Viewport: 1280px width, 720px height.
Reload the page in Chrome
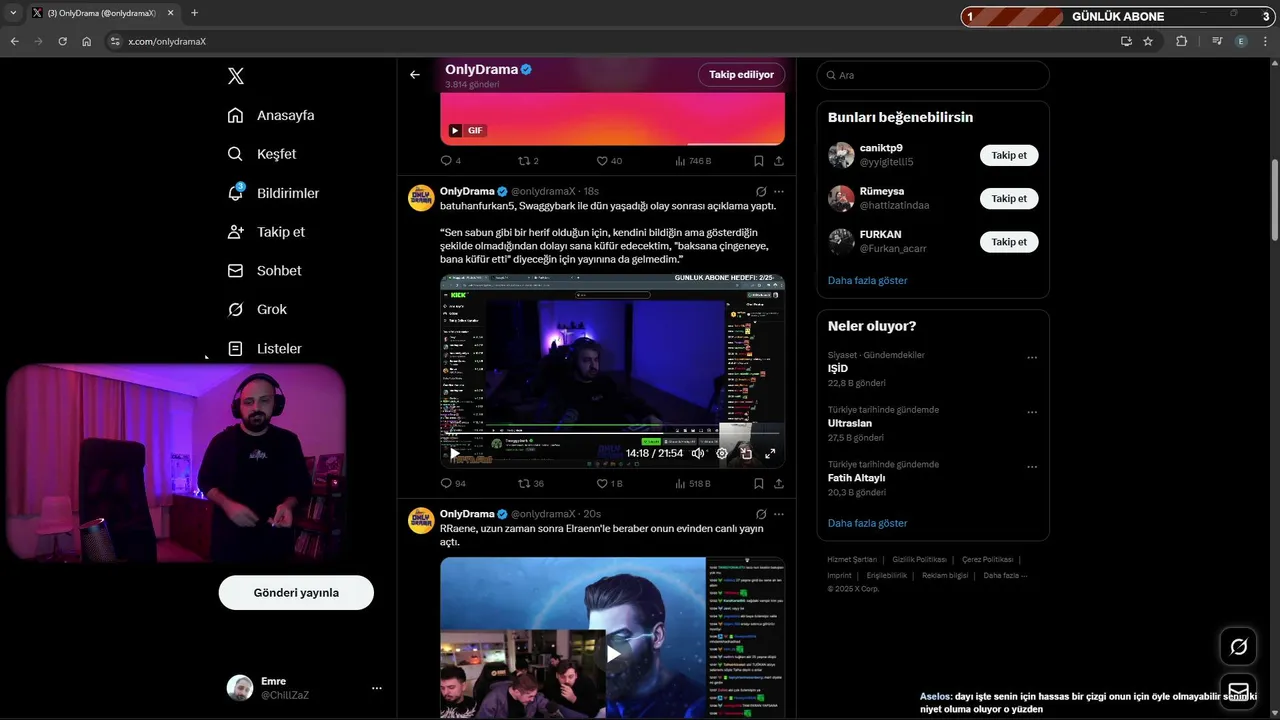[62, 41]
